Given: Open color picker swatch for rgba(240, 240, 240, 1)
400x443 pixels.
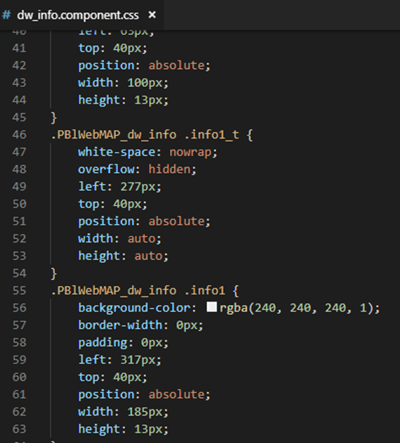Looking at the screenshot, I should (x=212, y=307).
